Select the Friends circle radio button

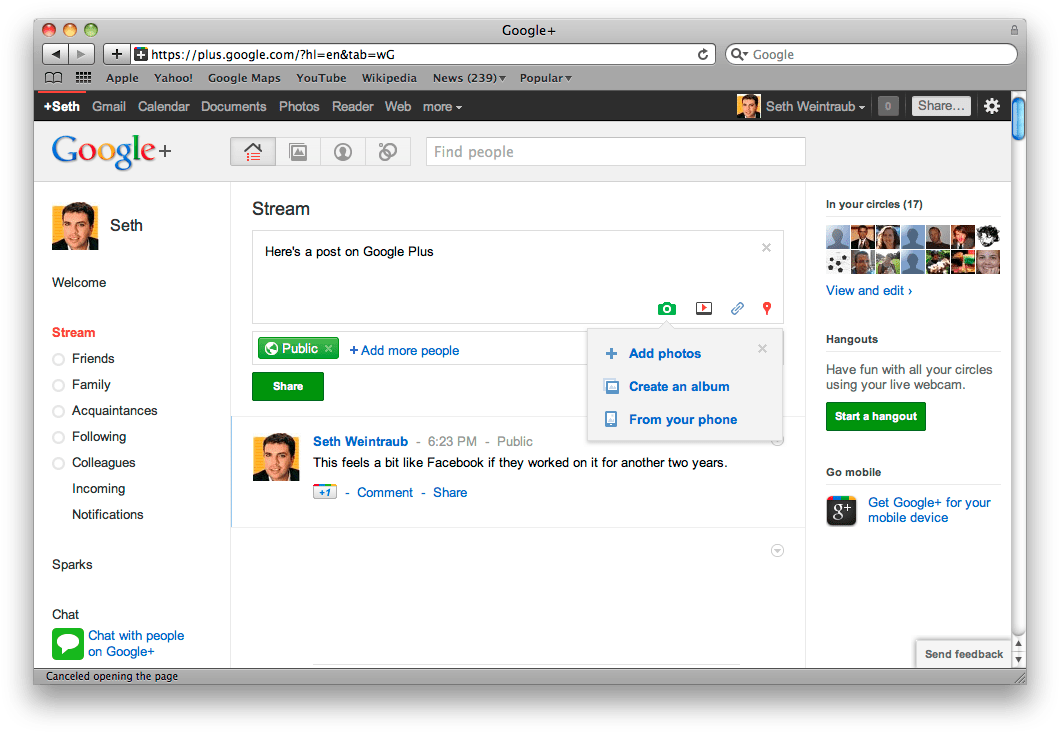coord(59,359)
